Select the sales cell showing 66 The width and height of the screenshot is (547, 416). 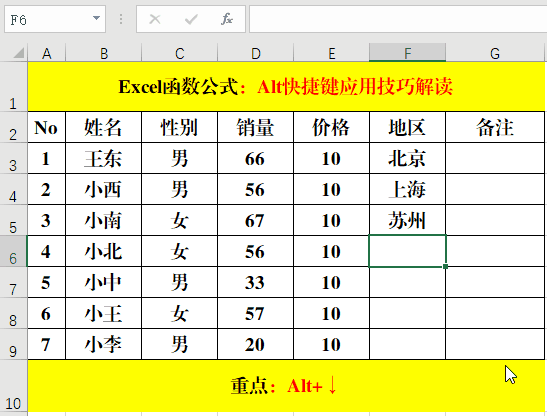click(256, 158)
